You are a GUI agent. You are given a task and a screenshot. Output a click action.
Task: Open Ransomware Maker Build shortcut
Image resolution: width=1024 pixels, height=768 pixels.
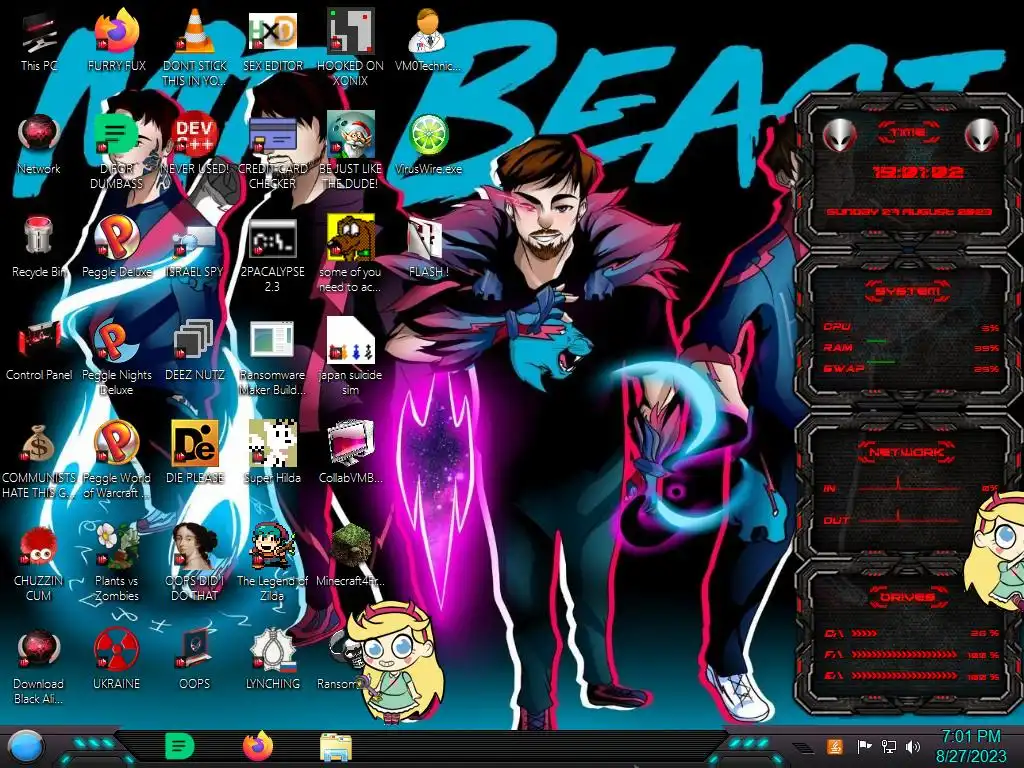click(272, 358)
